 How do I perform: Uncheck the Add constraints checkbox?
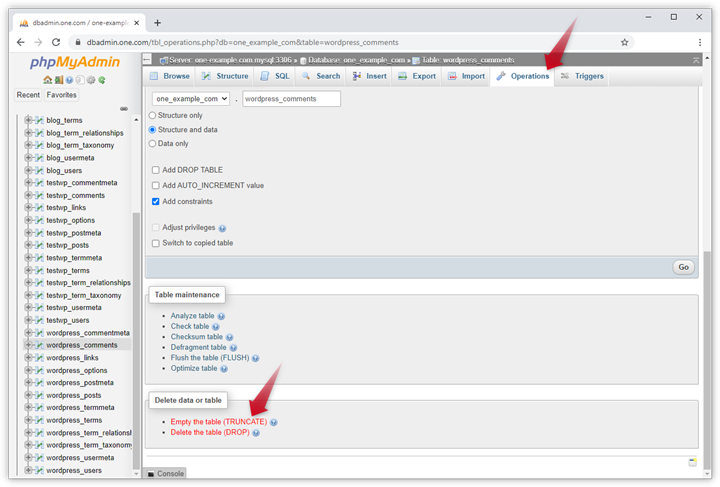pyautogui.click(x=155, y=201)
